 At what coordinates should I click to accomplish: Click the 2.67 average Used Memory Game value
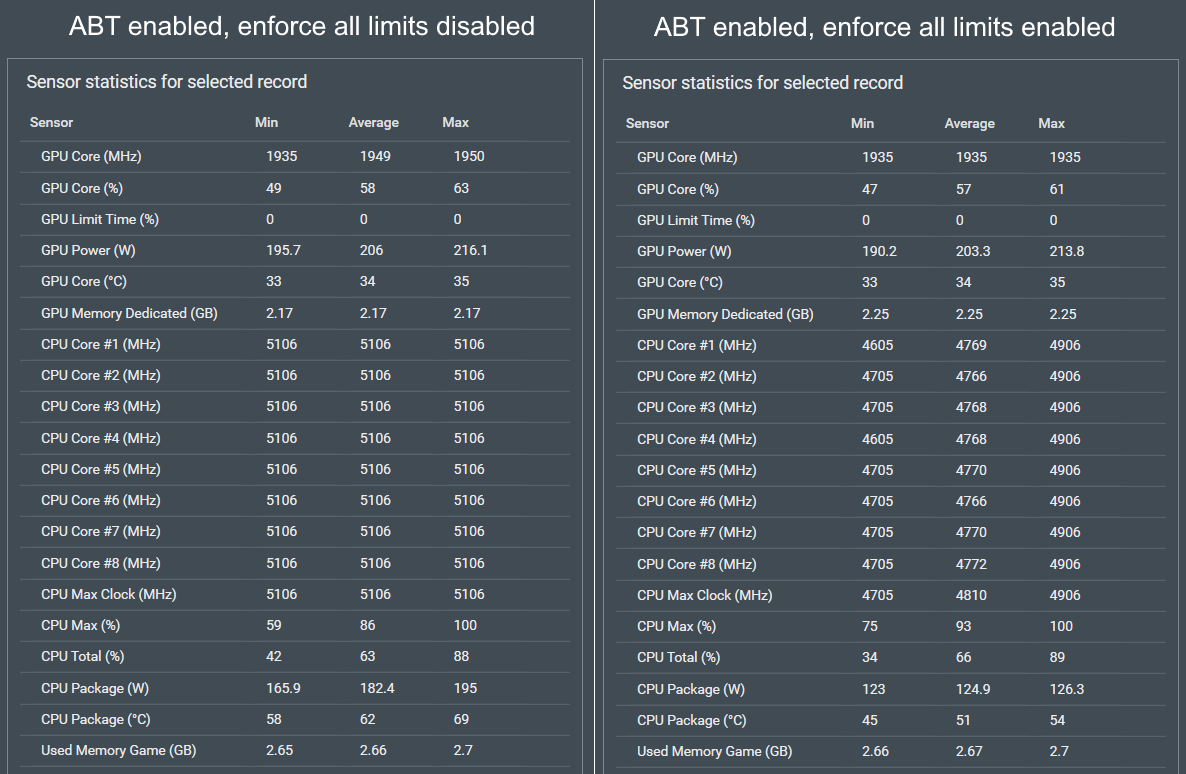(969, 751)
